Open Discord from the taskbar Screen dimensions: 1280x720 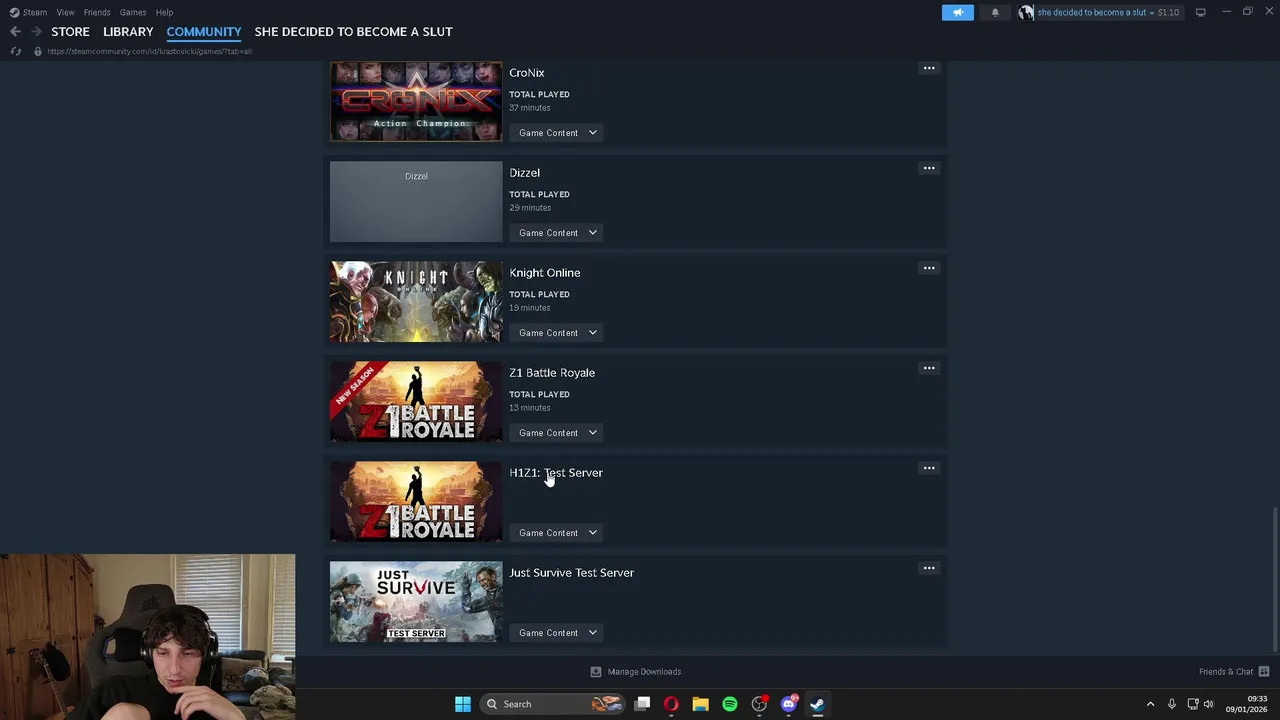[x=789, y=704]
